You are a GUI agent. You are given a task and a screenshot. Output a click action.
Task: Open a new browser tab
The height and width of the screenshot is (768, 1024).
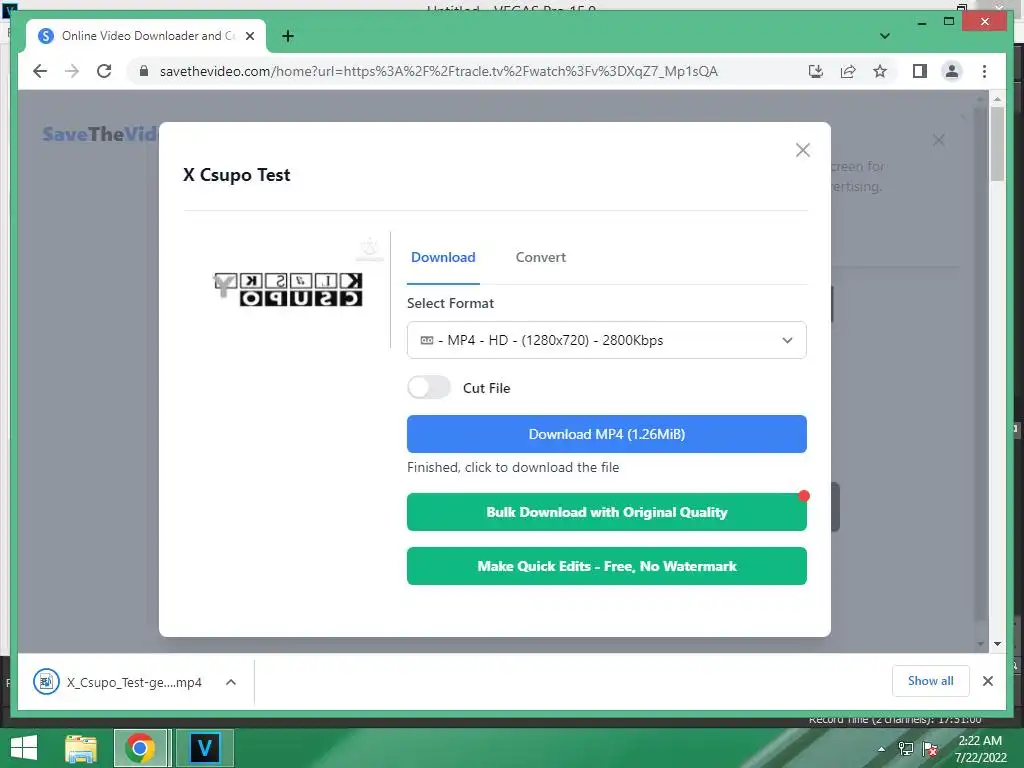(287, 36)
